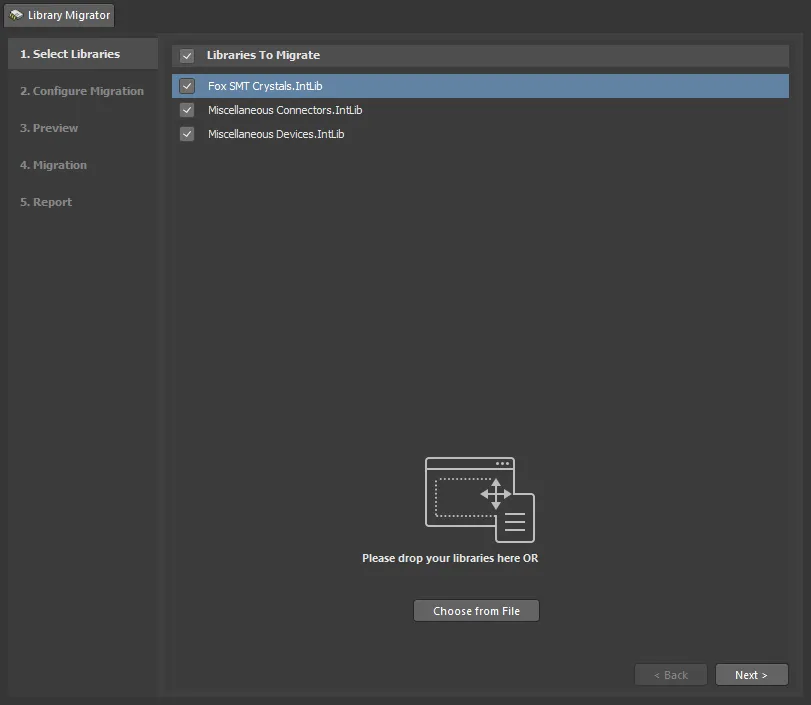Uncheck Miscellaneous Connectors.IntLib checkbox
This screenshot has height=705, width=811.
coord(187,110)
